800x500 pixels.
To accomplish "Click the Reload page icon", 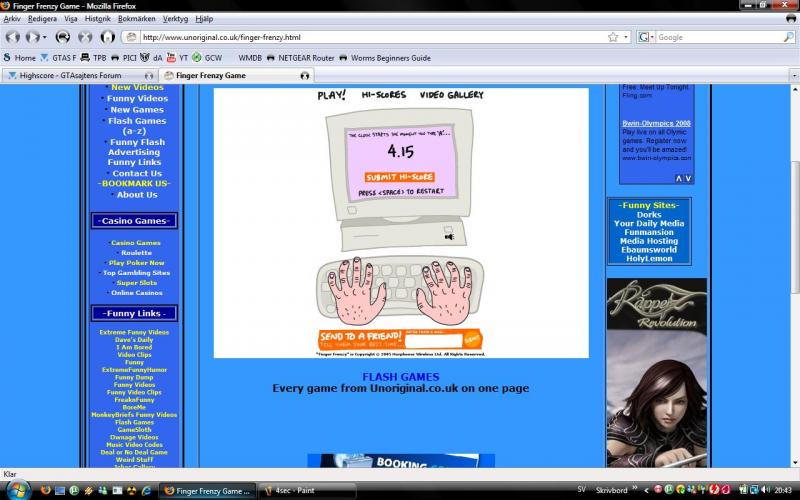I will click(62, 37).
